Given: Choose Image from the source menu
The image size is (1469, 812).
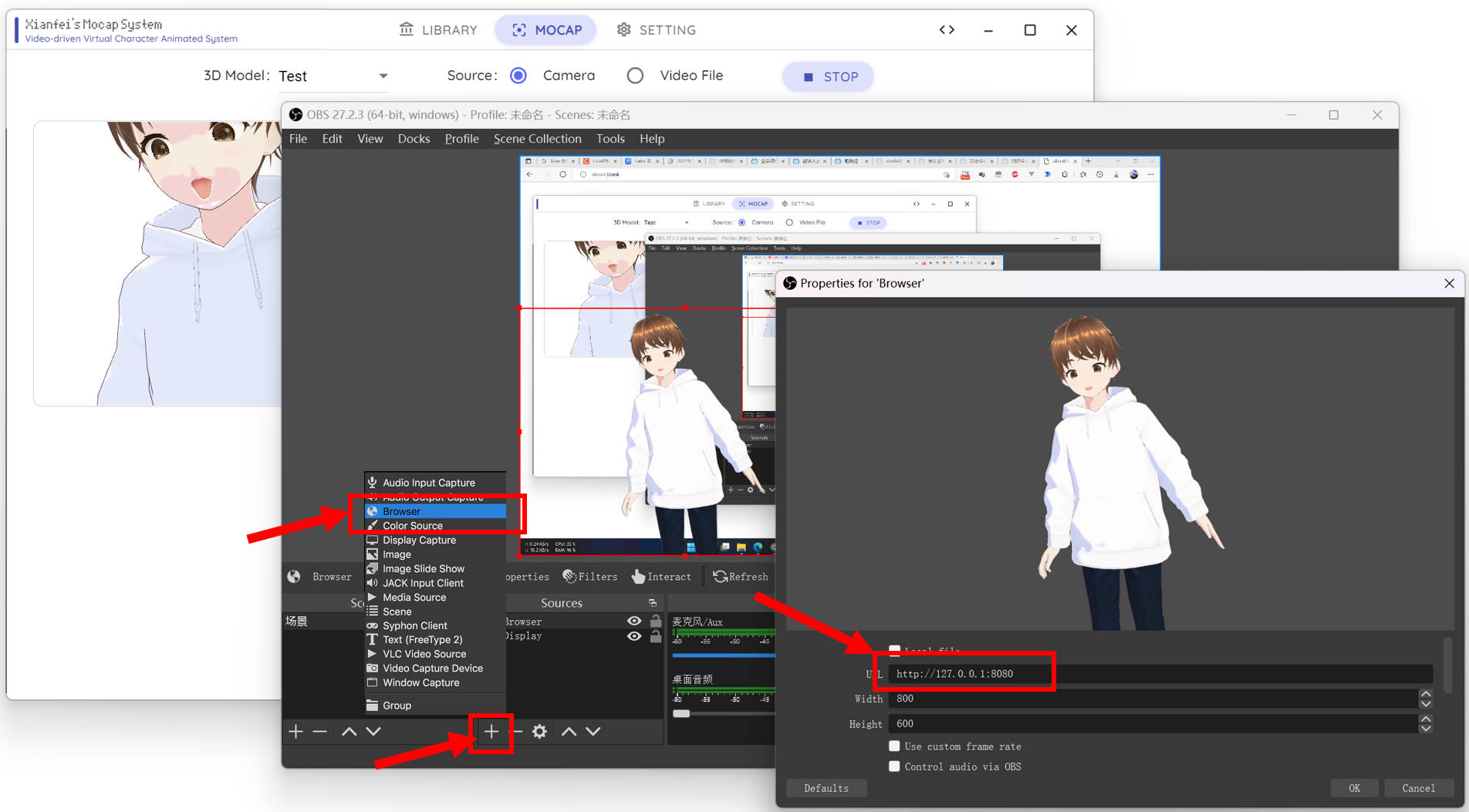Looking at the screenshot, I should [x=435, y=554].
